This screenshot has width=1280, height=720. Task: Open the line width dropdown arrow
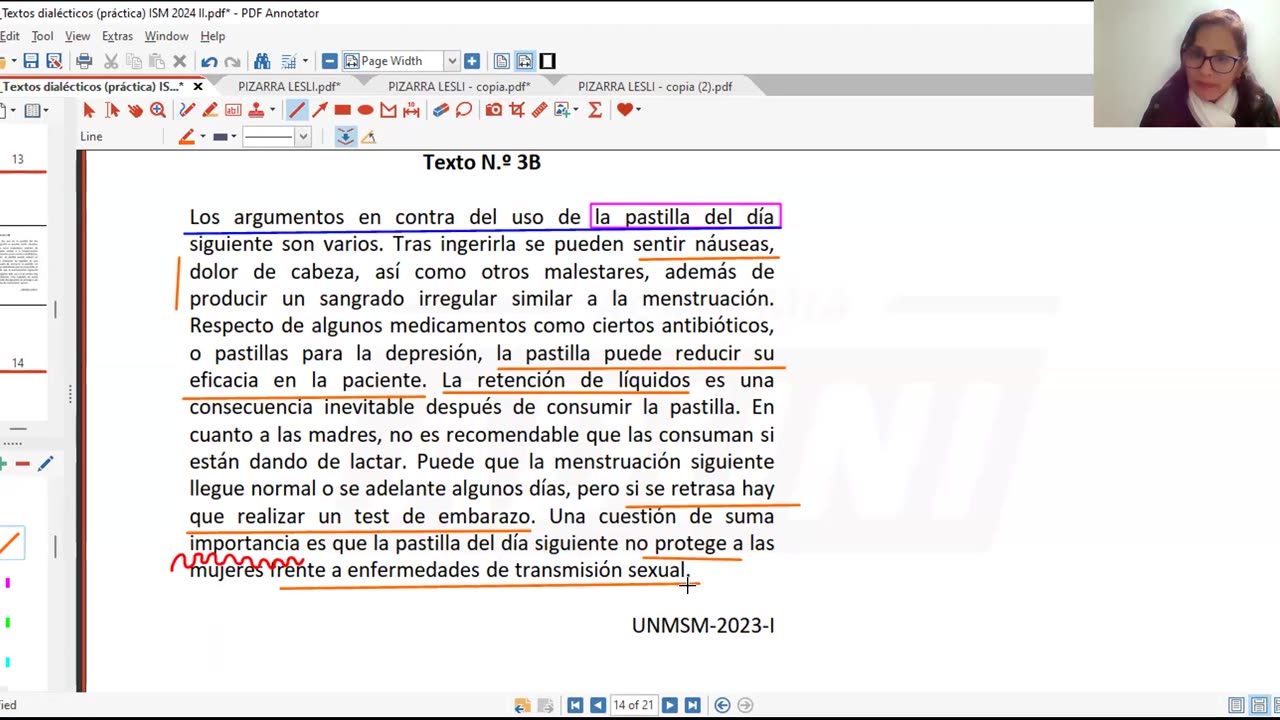(x=233, y=137)
